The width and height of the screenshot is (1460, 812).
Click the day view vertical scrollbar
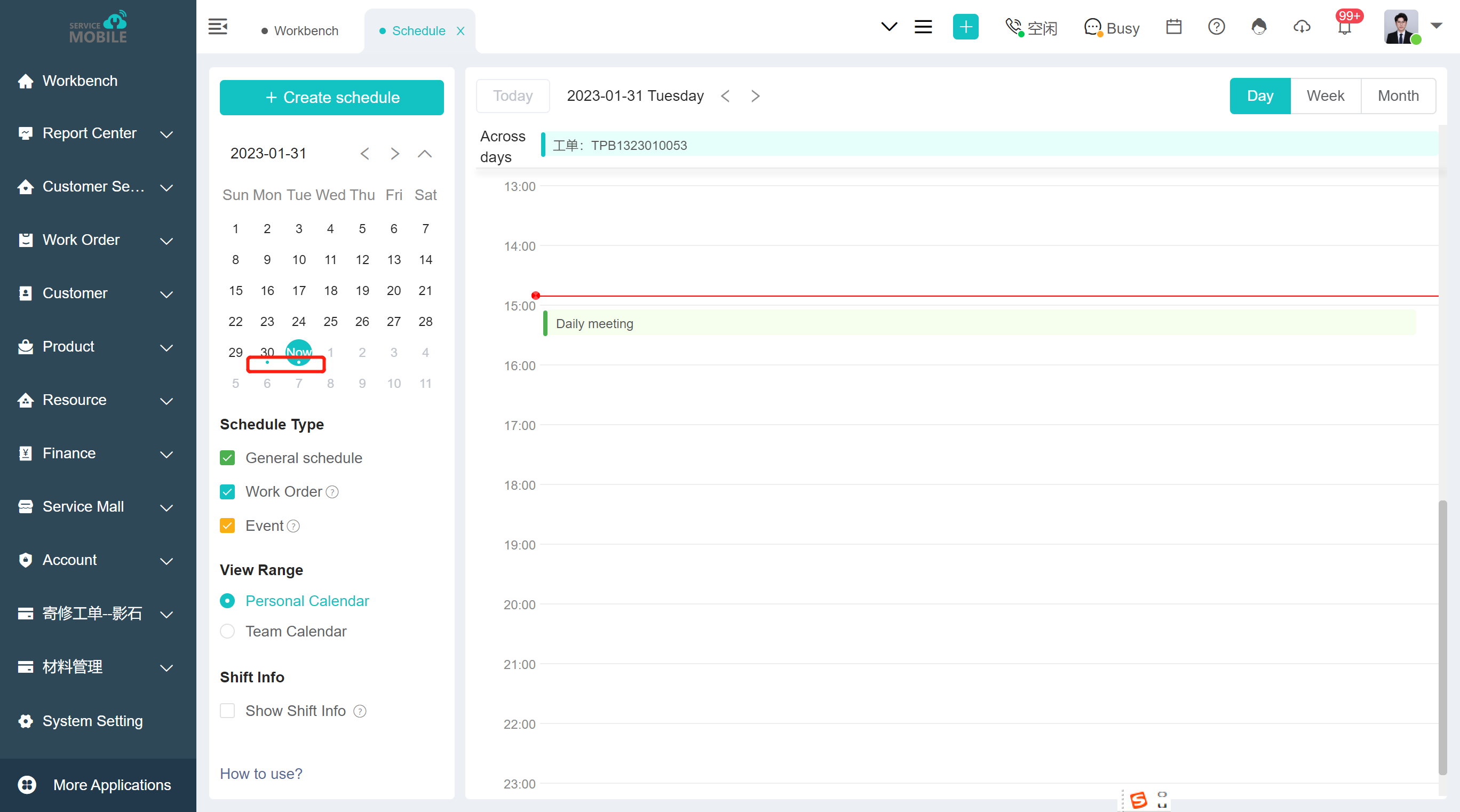tap(1442, 638)
